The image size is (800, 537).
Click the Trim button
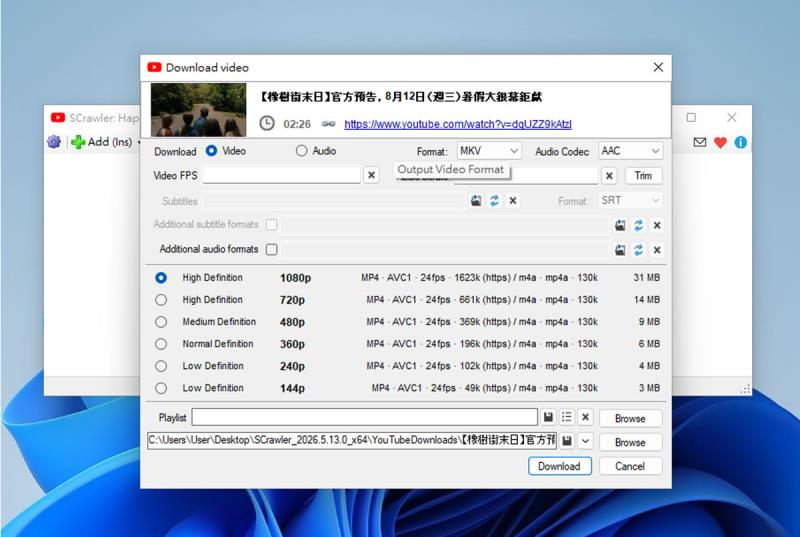(x=643, y=175)
